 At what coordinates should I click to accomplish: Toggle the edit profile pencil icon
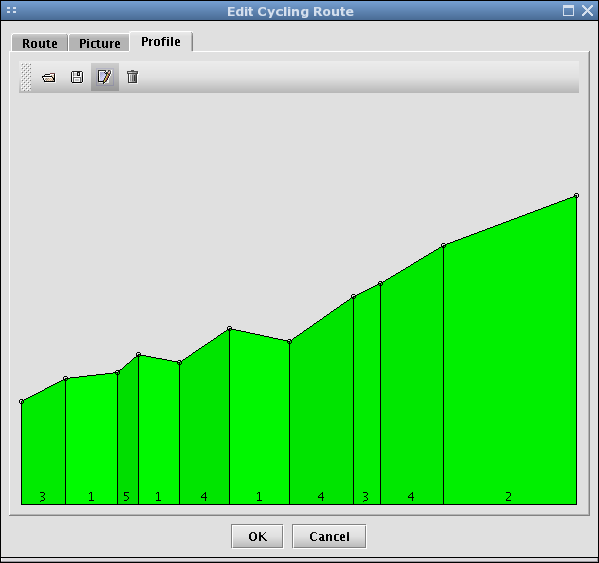pos(105,77)
